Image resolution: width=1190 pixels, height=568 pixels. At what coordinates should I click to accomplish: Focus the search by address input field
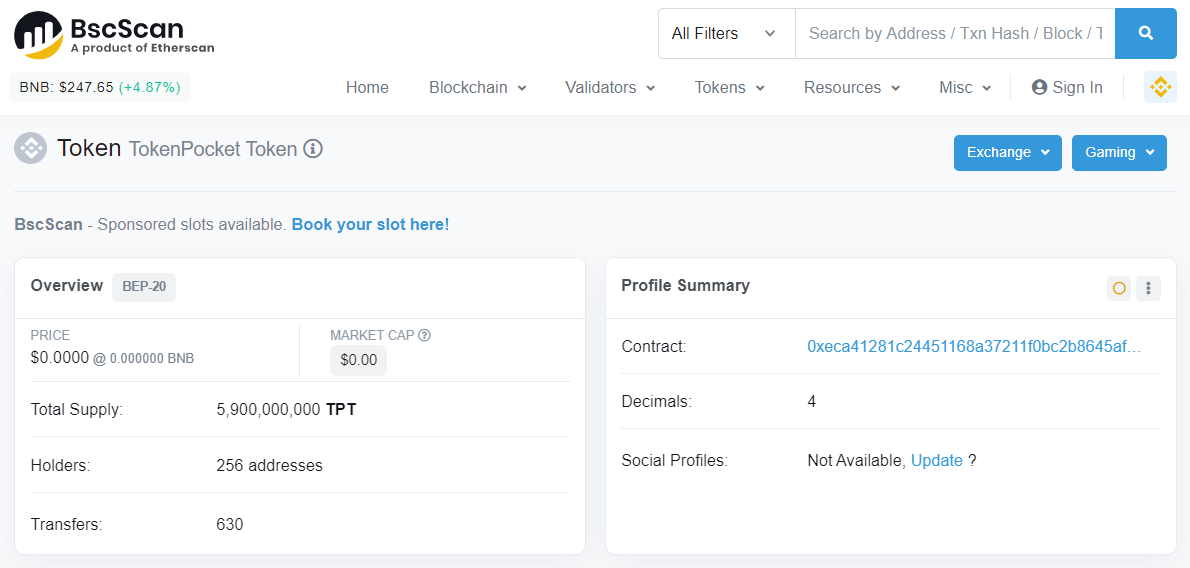click(955, 33)
